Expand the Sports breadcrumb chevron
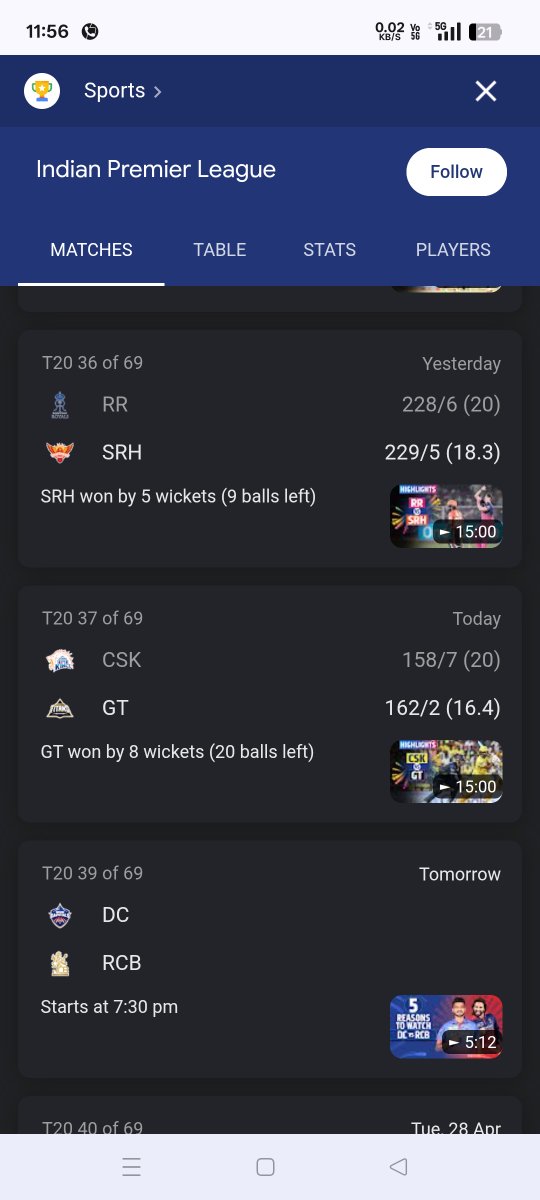540x1200 pixels. pyautogui.click(x=157, y=91)
